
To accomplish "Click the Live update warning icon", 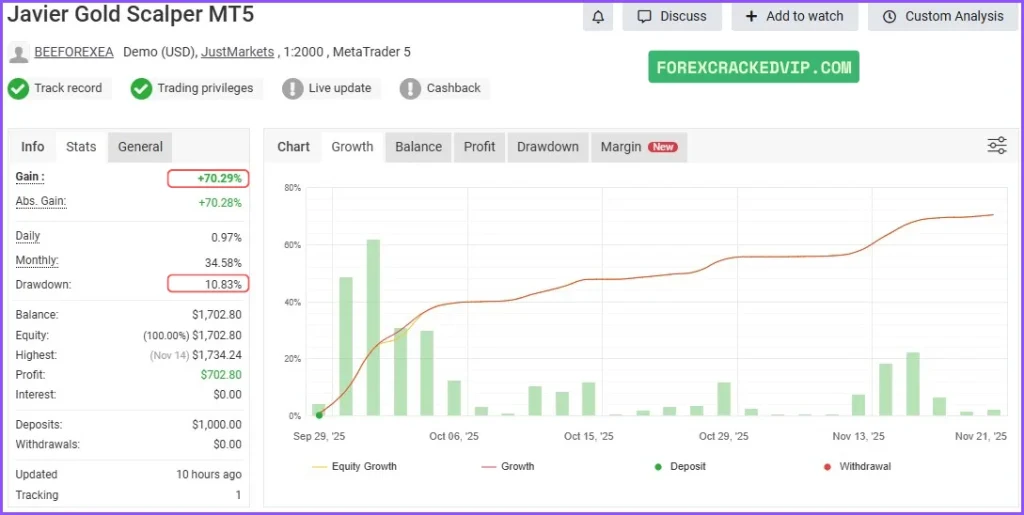I will 292,88.
